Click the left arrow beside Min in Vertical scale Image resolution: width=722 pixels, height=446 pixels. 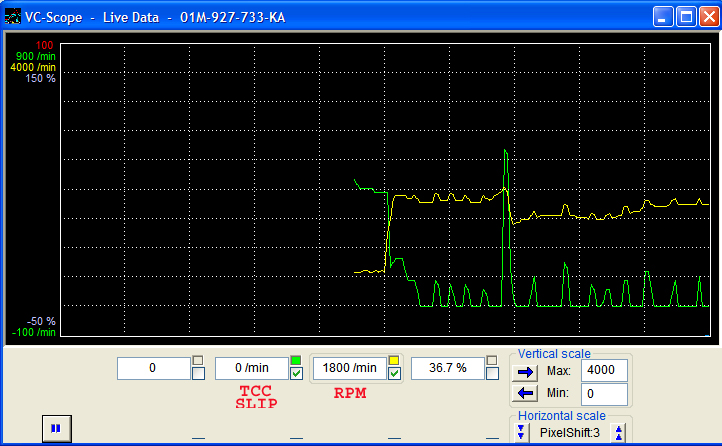(x=524, y=393)
